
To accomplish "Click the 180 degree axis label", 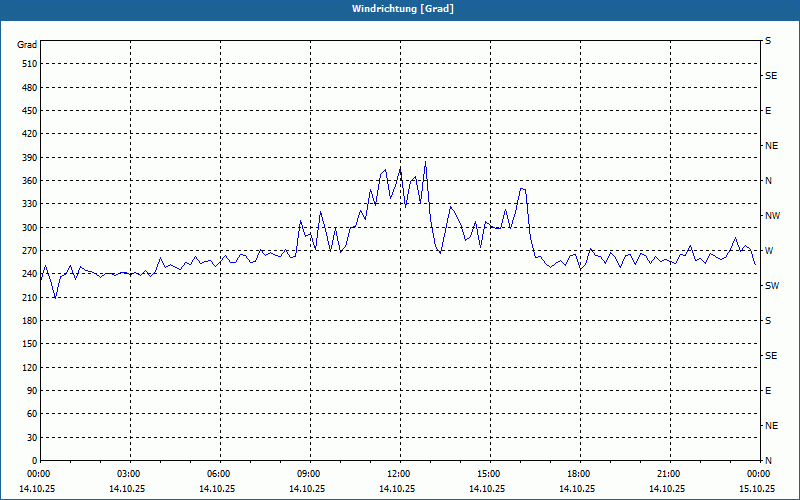I will coord(30,321).
